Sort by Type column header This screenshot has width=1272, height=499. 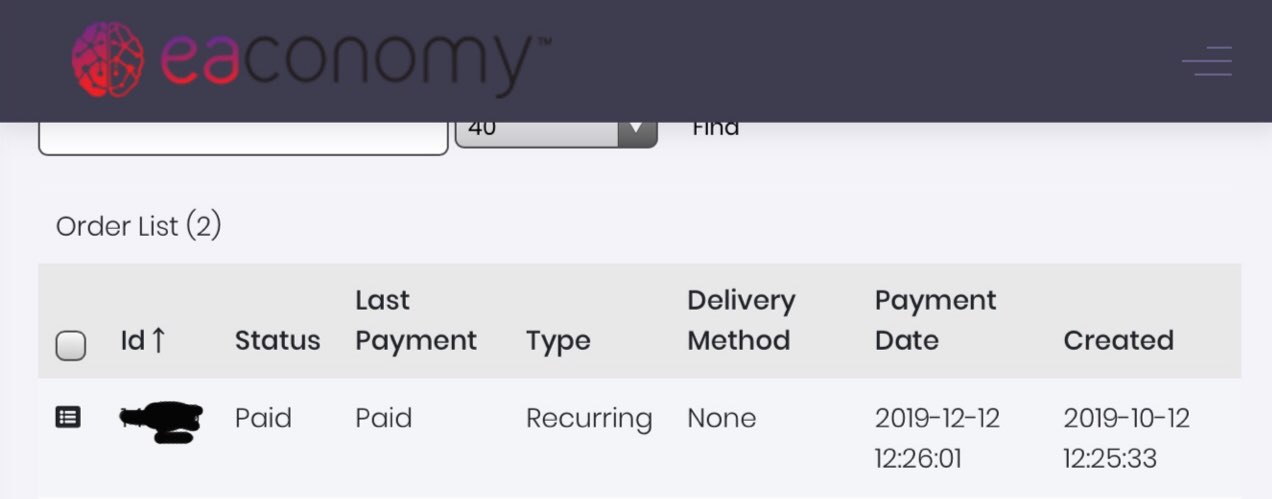pos(558,342)
